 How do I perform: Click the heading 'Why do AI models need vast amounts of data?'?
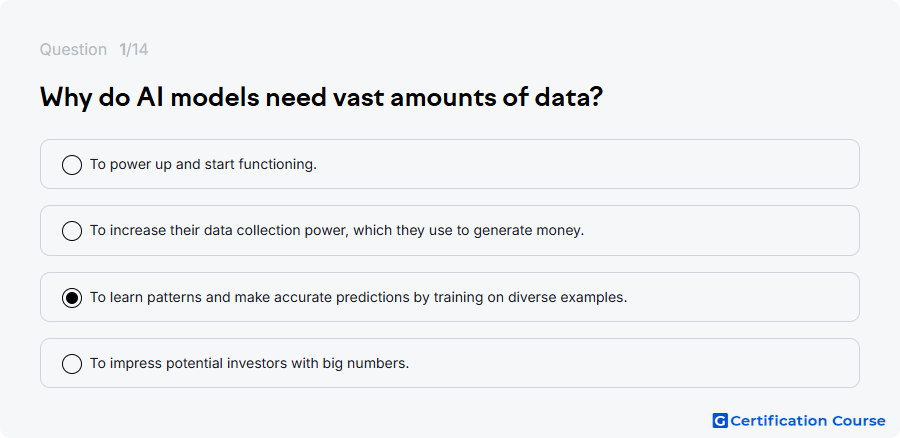click(x=321, y=98)
